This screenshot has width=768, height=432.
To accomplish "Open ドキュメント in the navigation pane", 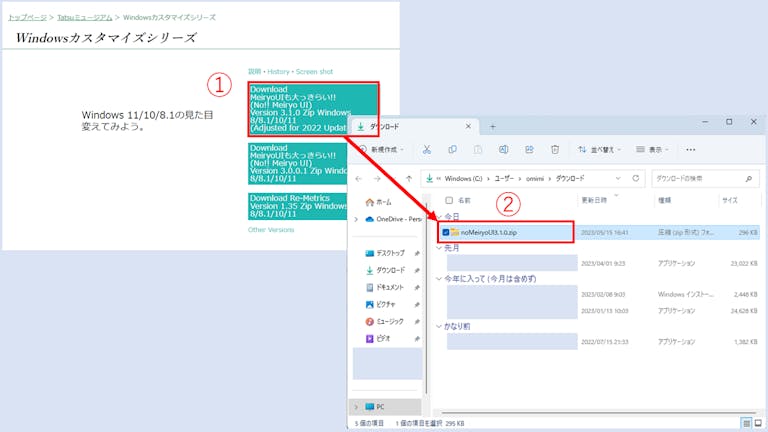I will pos(385,288).
